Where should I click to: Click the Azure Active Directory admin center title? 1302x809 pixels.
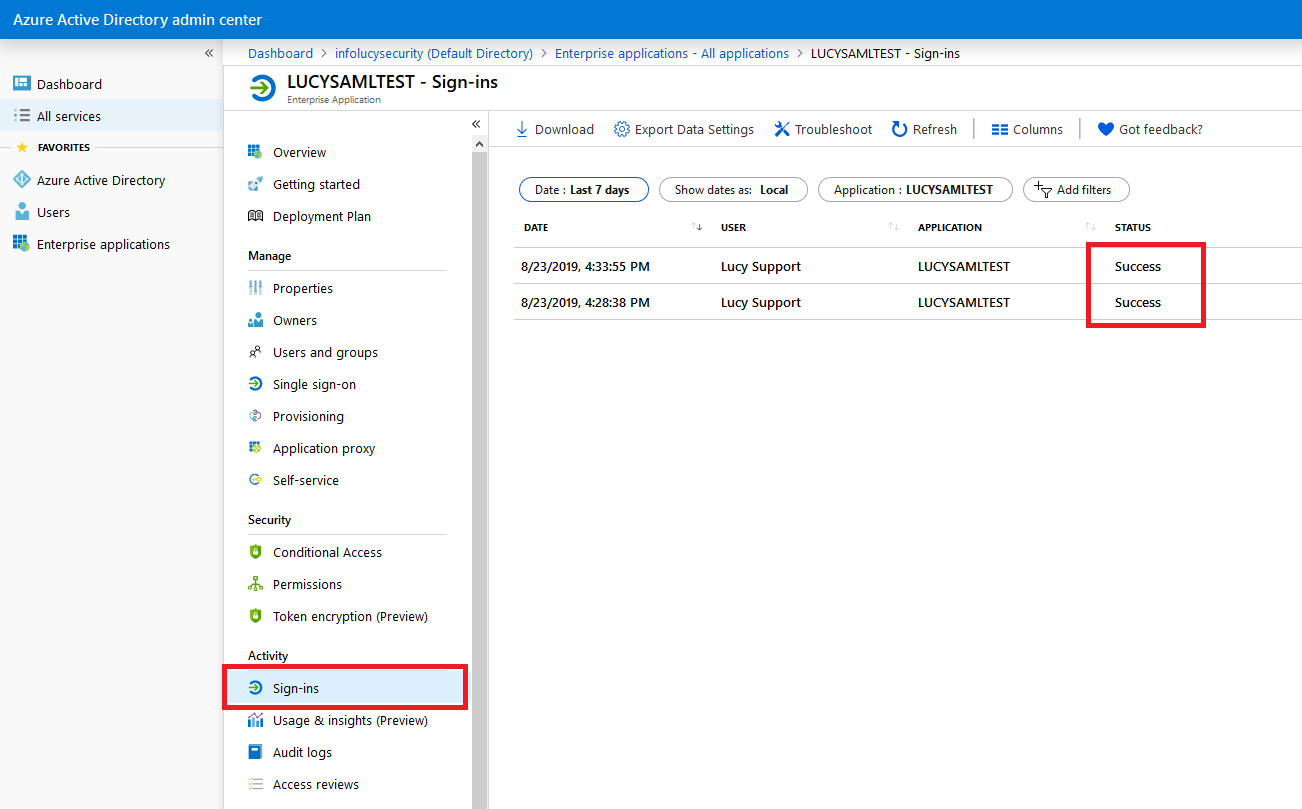tap(137, 19)
